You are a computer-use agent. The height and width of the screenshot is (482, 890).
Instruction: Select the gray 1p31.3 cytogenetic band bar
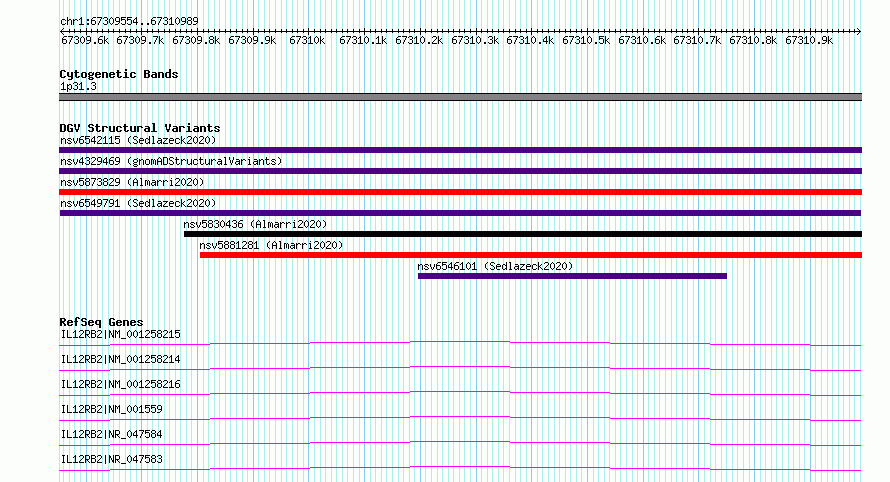tap(460, 97)
